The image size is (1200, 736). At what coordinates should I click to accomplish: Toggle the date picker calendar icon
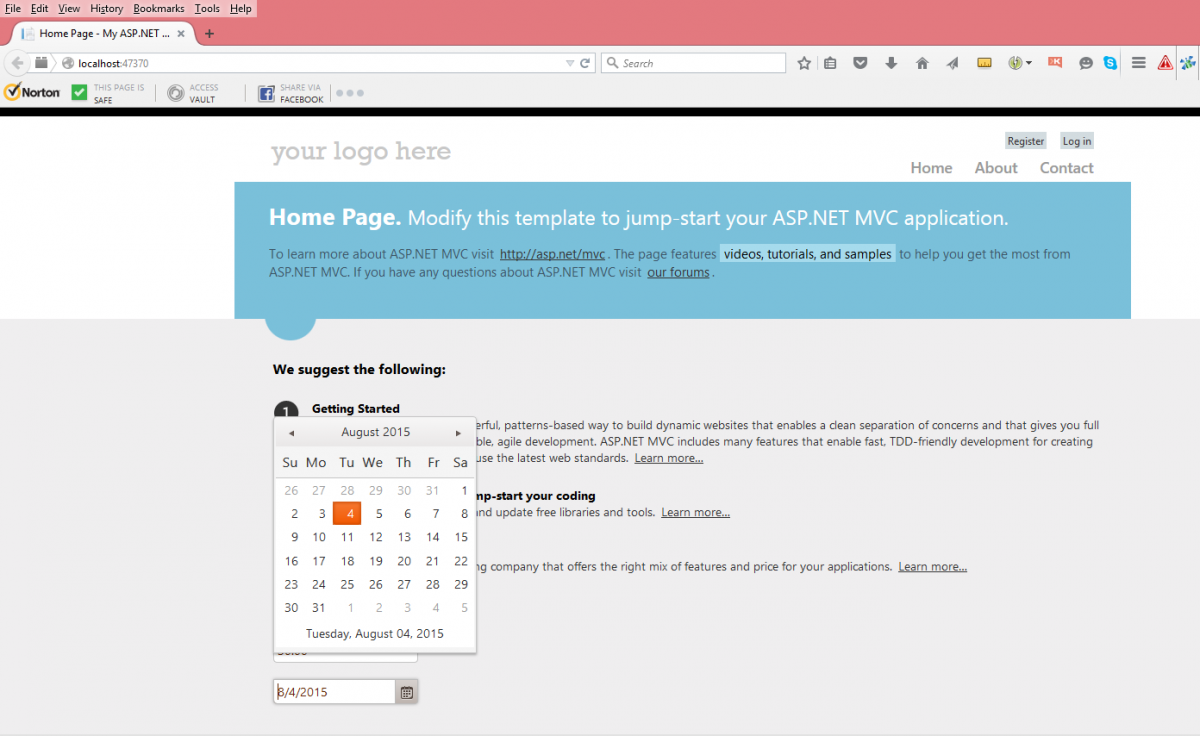coord(406,692)
